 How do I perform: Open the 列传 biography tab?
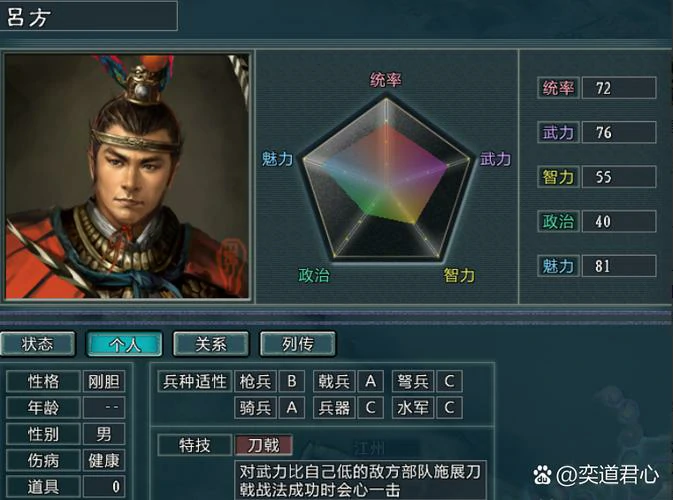pos(297,344)
